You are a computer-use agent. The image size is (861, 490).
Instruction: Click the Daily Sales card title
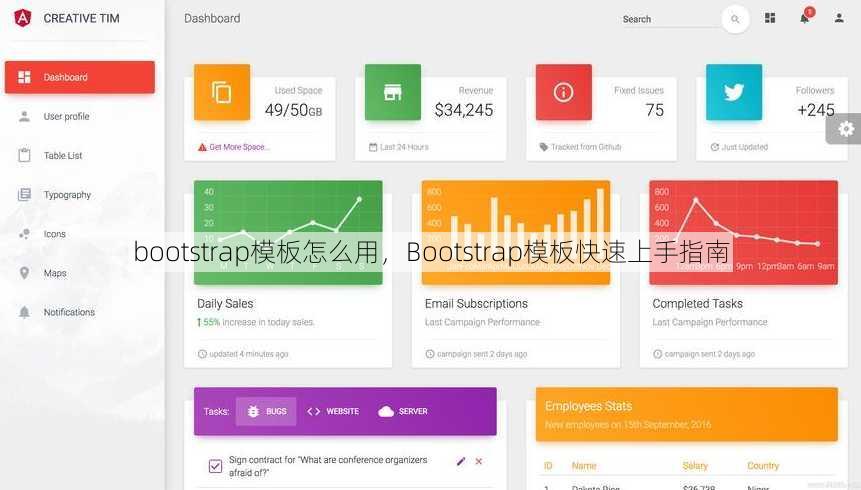click(225, 304)
